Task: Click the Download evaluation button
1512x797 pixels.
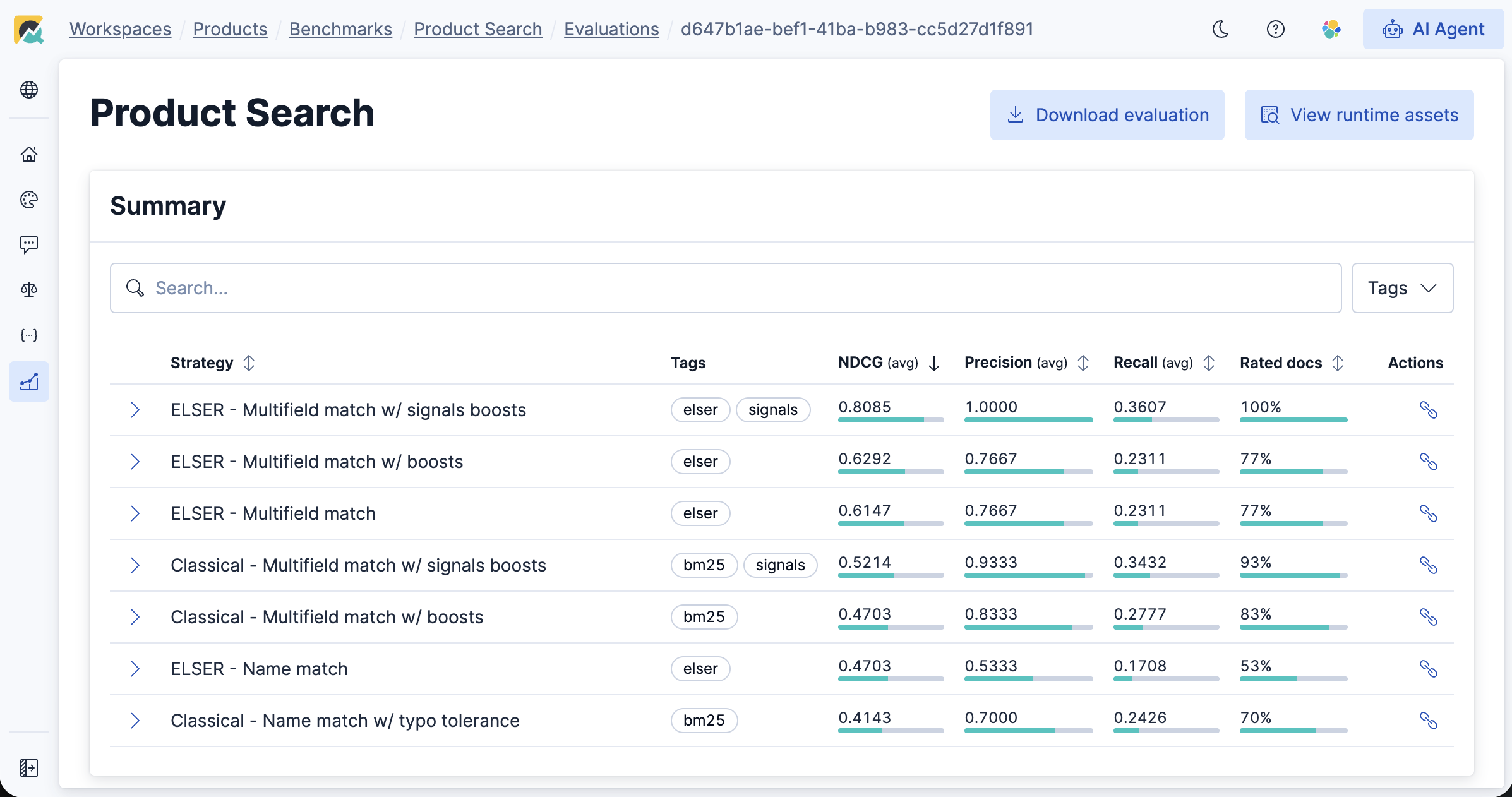Action: tap(1107, 115)
